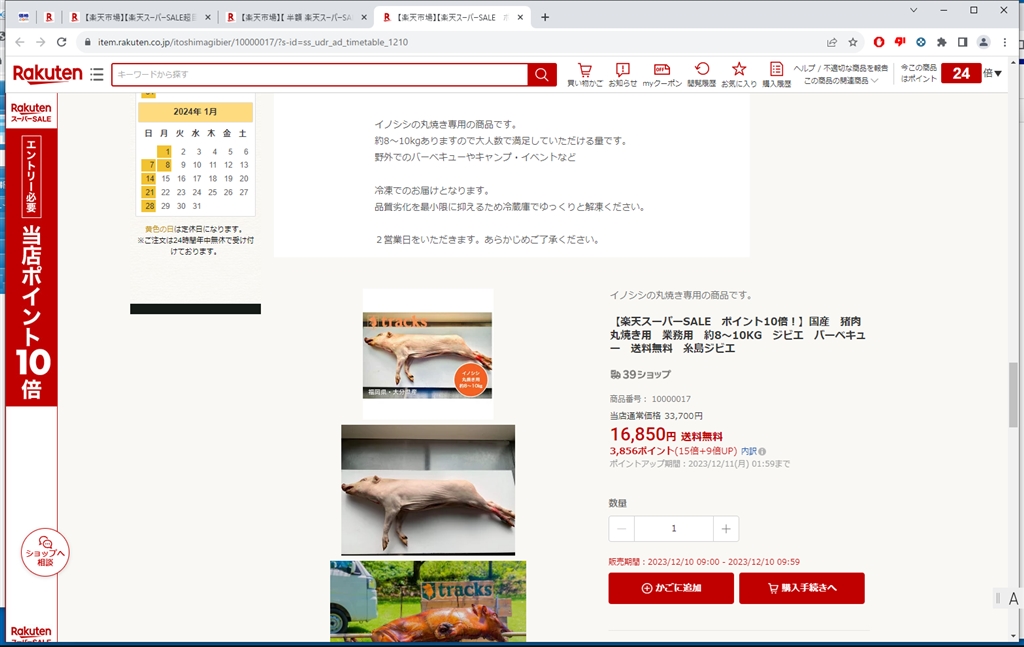Open purchase history 購入履歴 icon
The width and height of the screenshot is (1024, 647).
coord(776,74)
